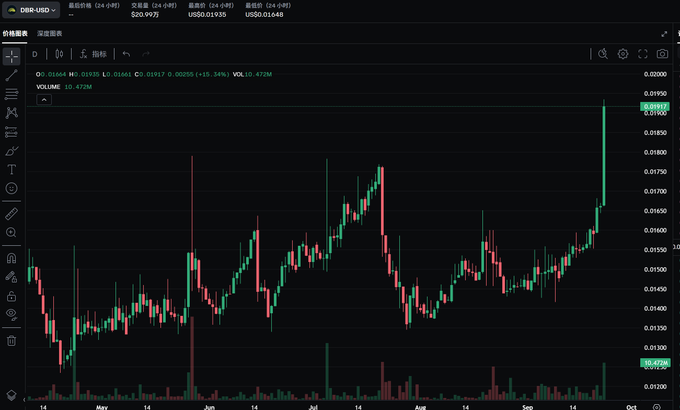Click the 交易量 value $20.99万
The width and height of the screenshot is (680, 410).
(145, 15)
